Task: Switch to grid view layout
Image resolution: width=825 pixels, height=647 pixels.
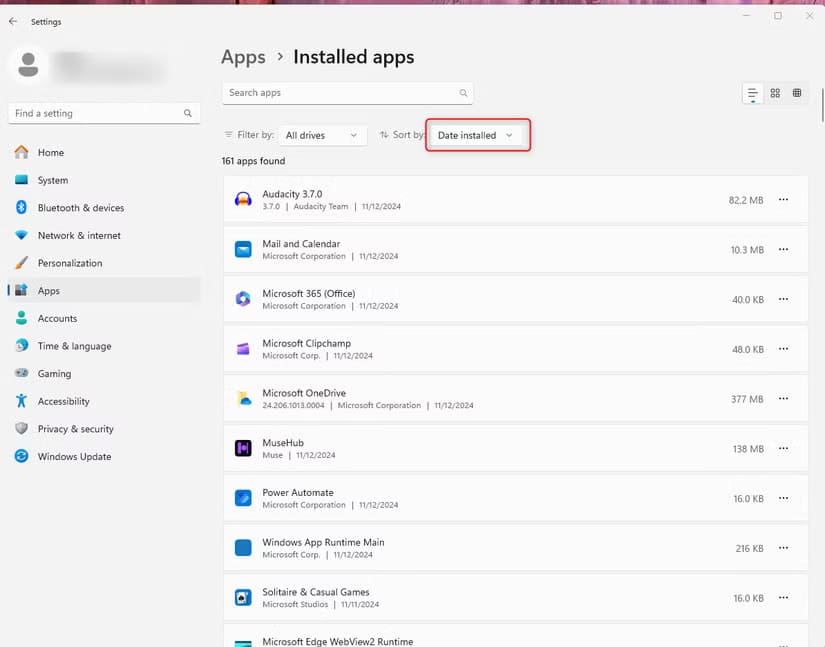Action: (775, 93)
